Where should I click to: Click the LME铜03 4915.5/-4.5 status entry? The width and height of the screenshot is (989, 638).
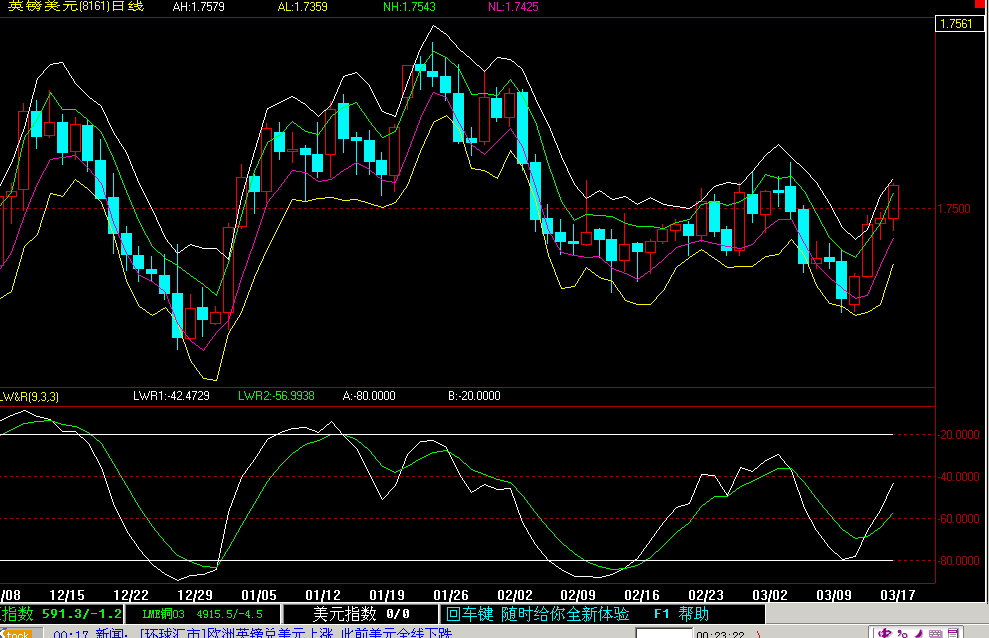[203, 614]
